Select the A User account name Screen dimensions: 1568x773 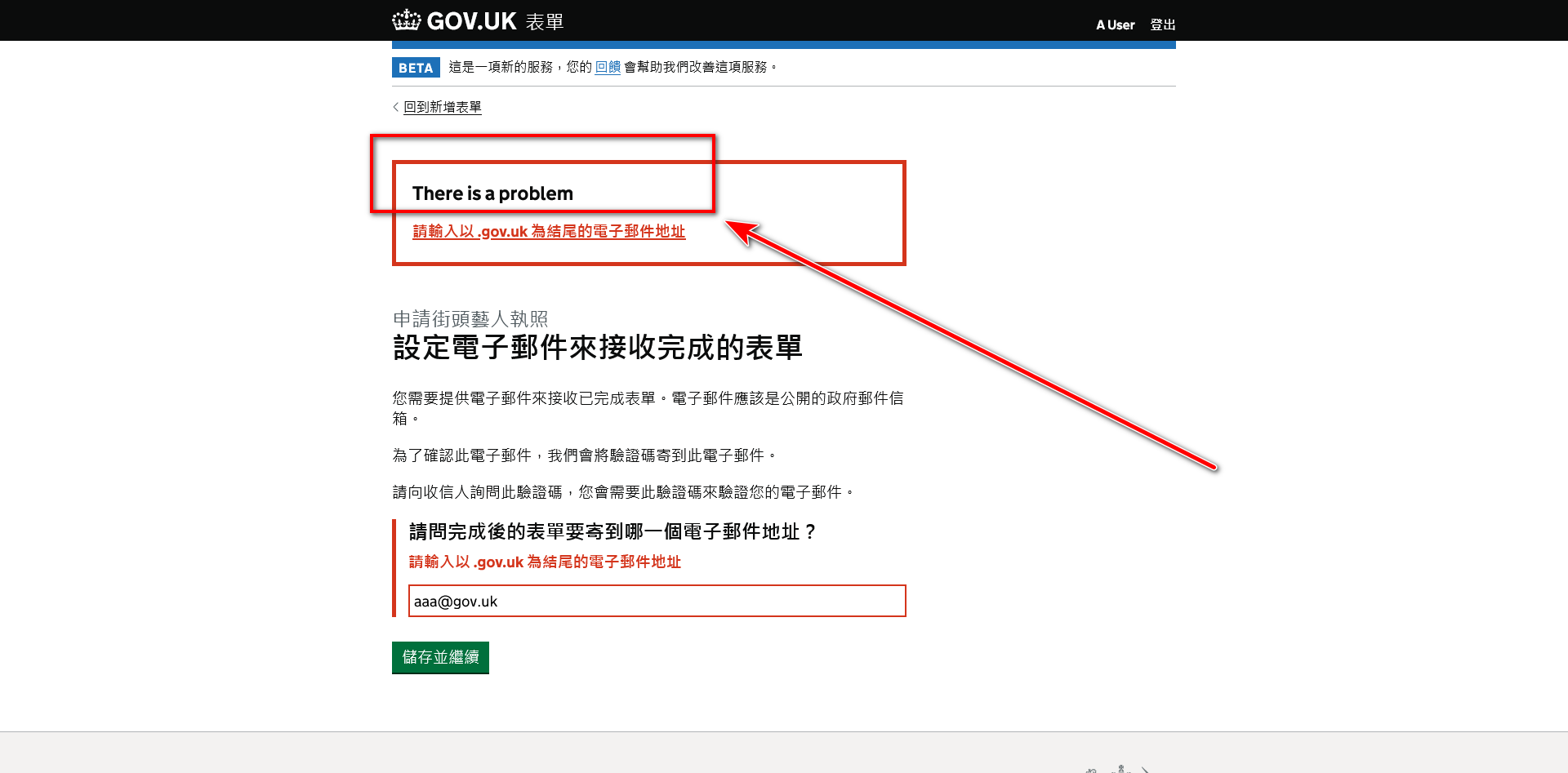coord(1115,25)
